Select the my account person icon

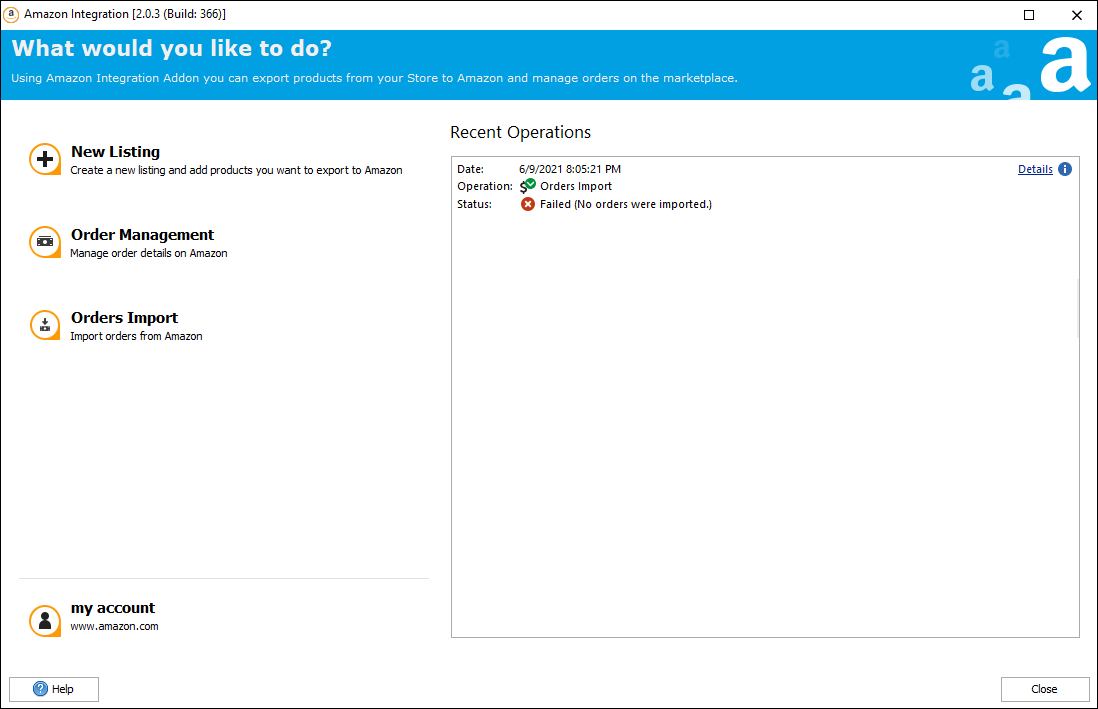click(x=45, y=621)
